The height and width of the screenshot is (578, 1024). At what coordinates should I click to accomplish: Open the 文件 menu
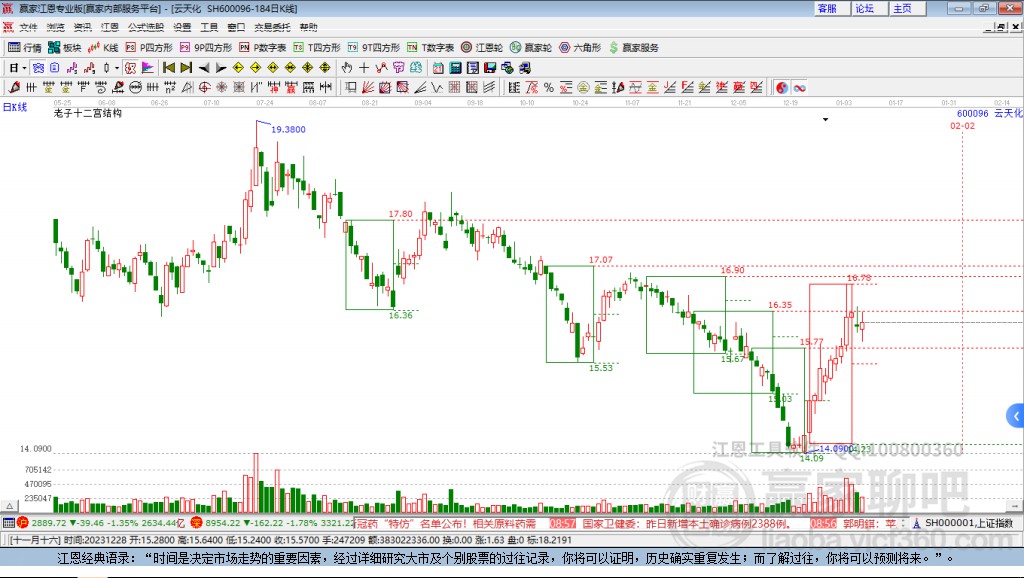coord(28,27)
